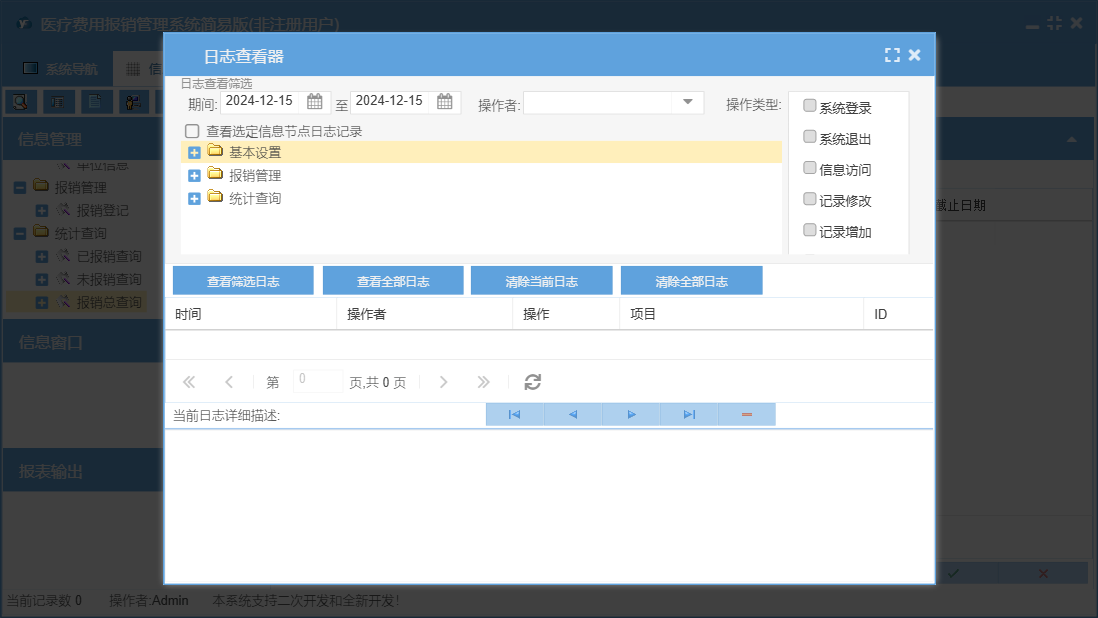The width and height of the screenshot is (1098, 618).
Task: Open the start date calendar picker
Action: (x=315, y=101)
